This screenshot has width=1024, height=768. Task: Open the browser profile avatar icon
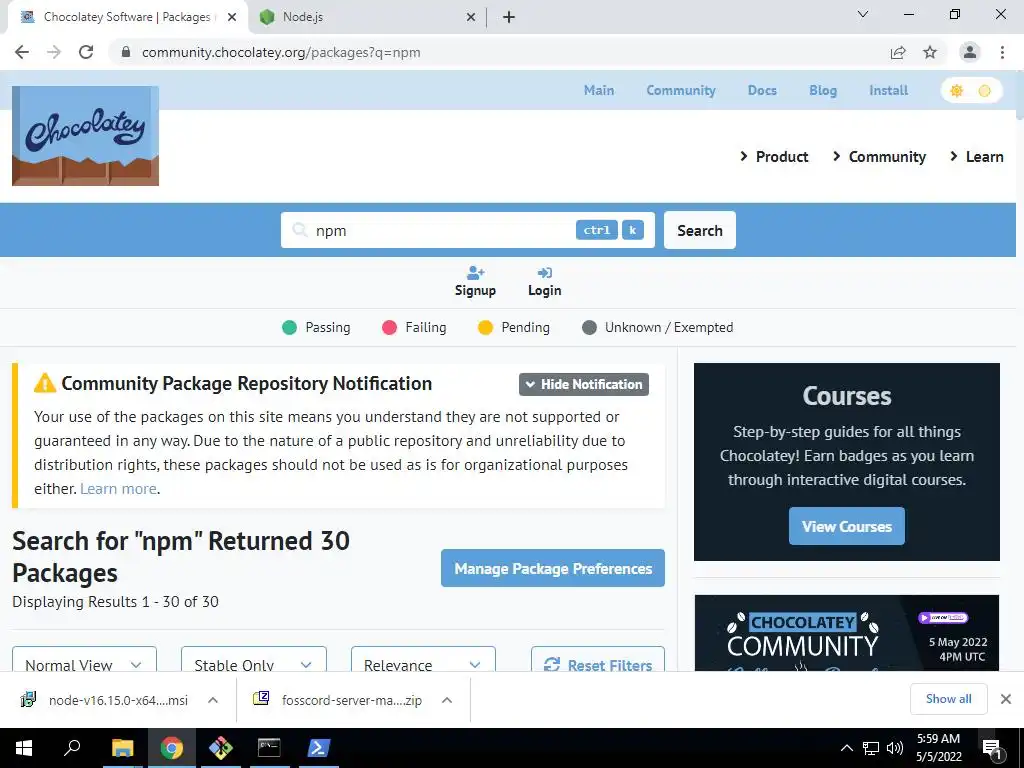[x=970, y=52]
